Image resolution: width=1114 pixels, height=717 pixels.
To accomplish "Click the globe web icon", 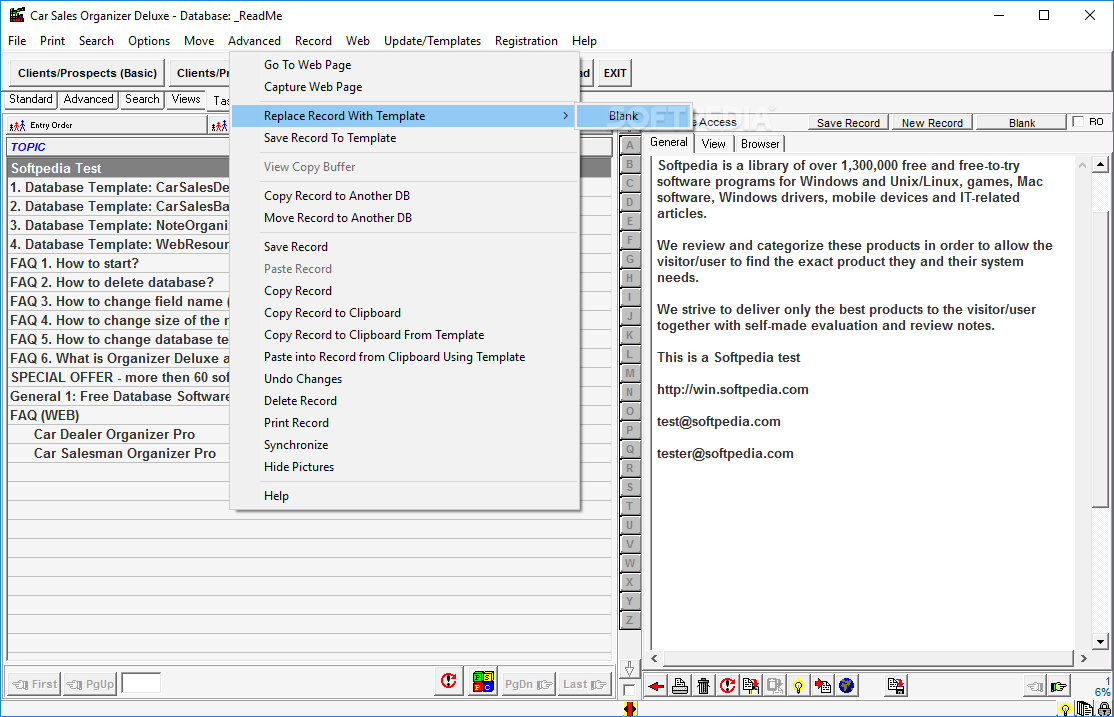I will click(x=846, y=686).
